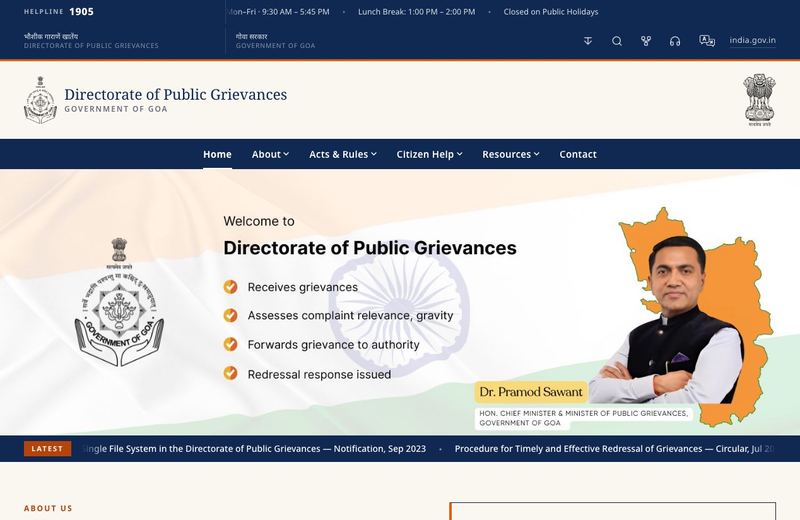Click the helpline number 1905
800x520 pixels.
click(82, 12)
